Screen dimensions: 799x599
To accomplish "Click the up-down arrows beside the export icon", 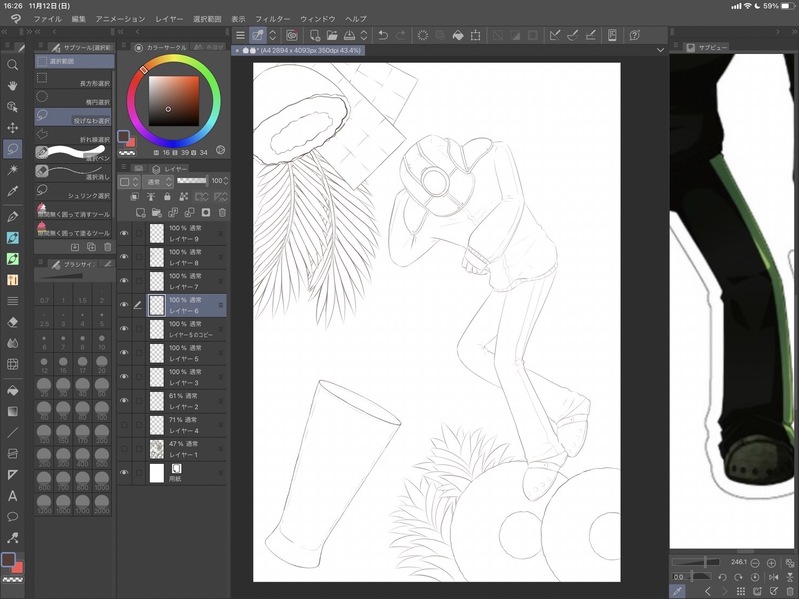I will [x=364, y=35].
